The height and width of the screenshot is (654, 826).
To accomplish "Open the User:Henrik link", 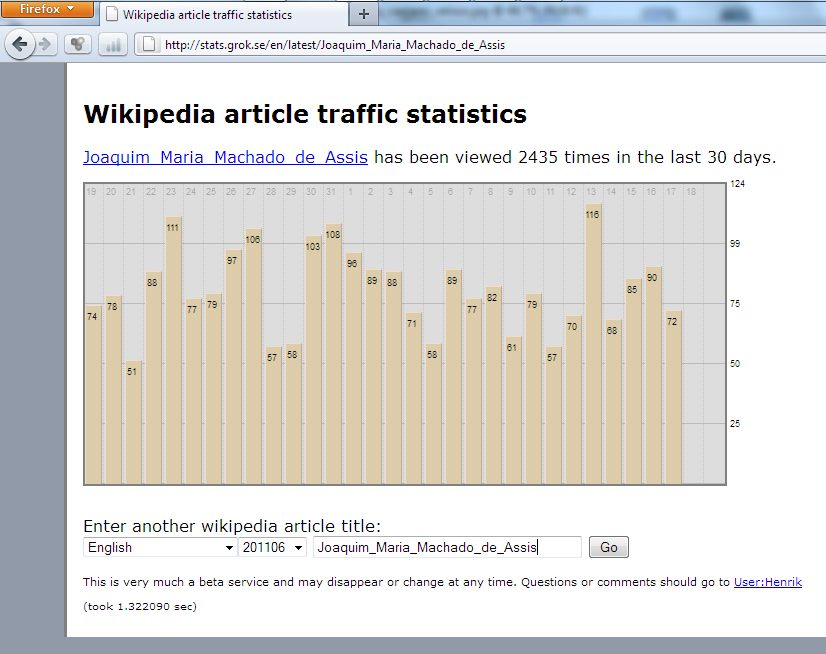I will coord(767,582).
